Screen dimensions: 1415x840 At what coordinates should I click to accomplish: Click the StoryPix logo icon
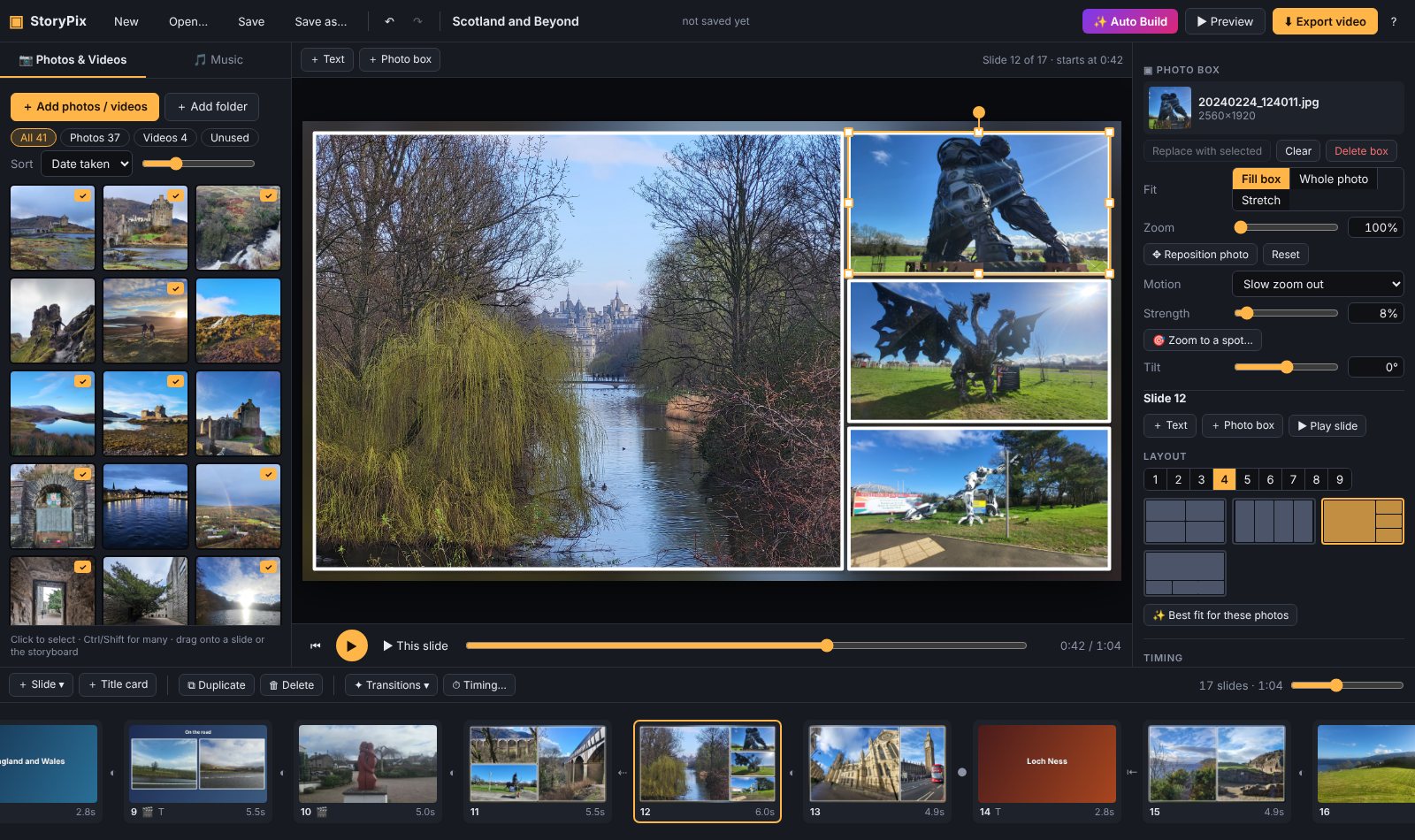(16, 21)
